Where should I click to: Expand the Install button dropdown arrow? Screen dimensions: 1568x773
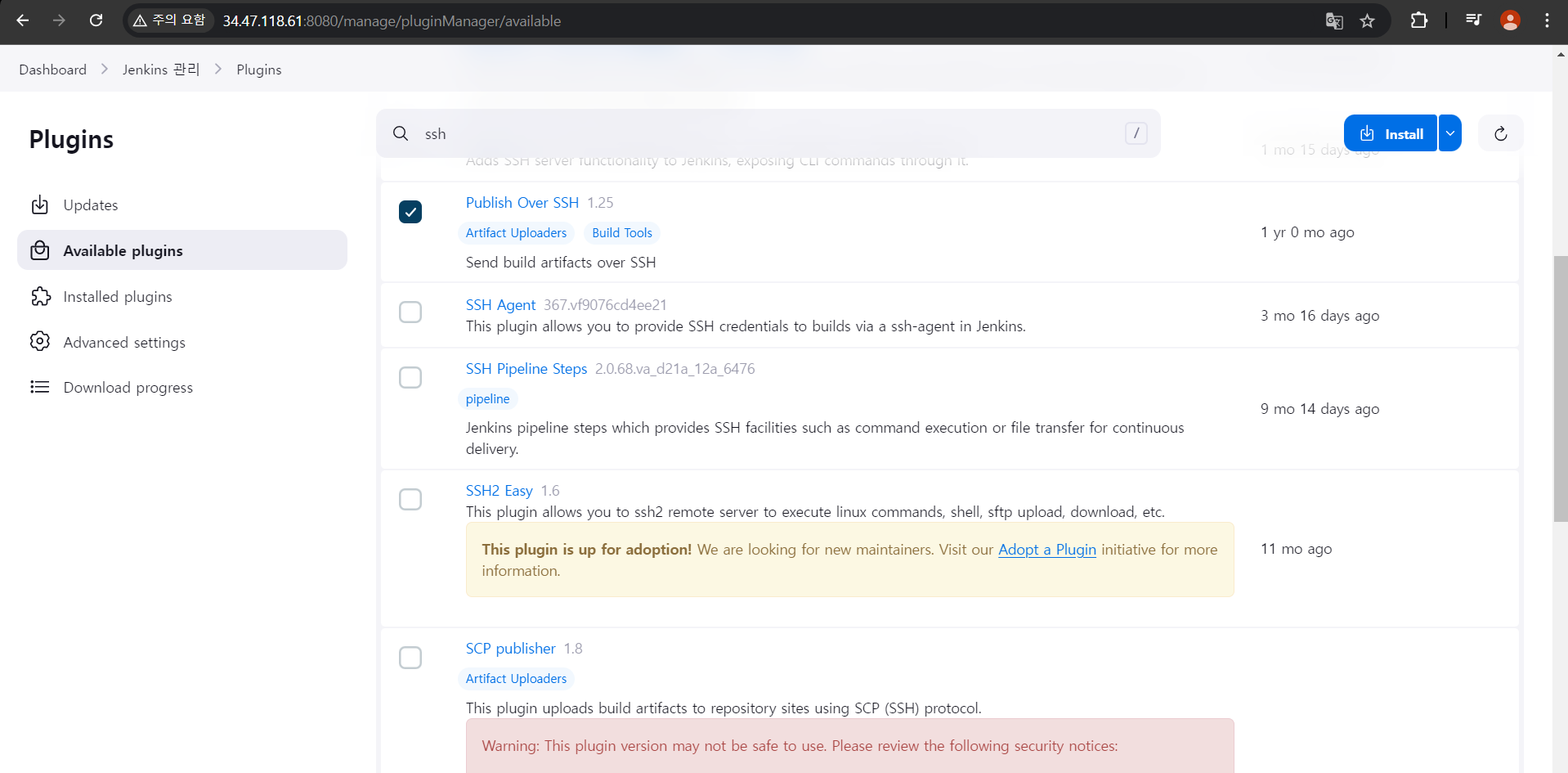[x=1450, y=133]
